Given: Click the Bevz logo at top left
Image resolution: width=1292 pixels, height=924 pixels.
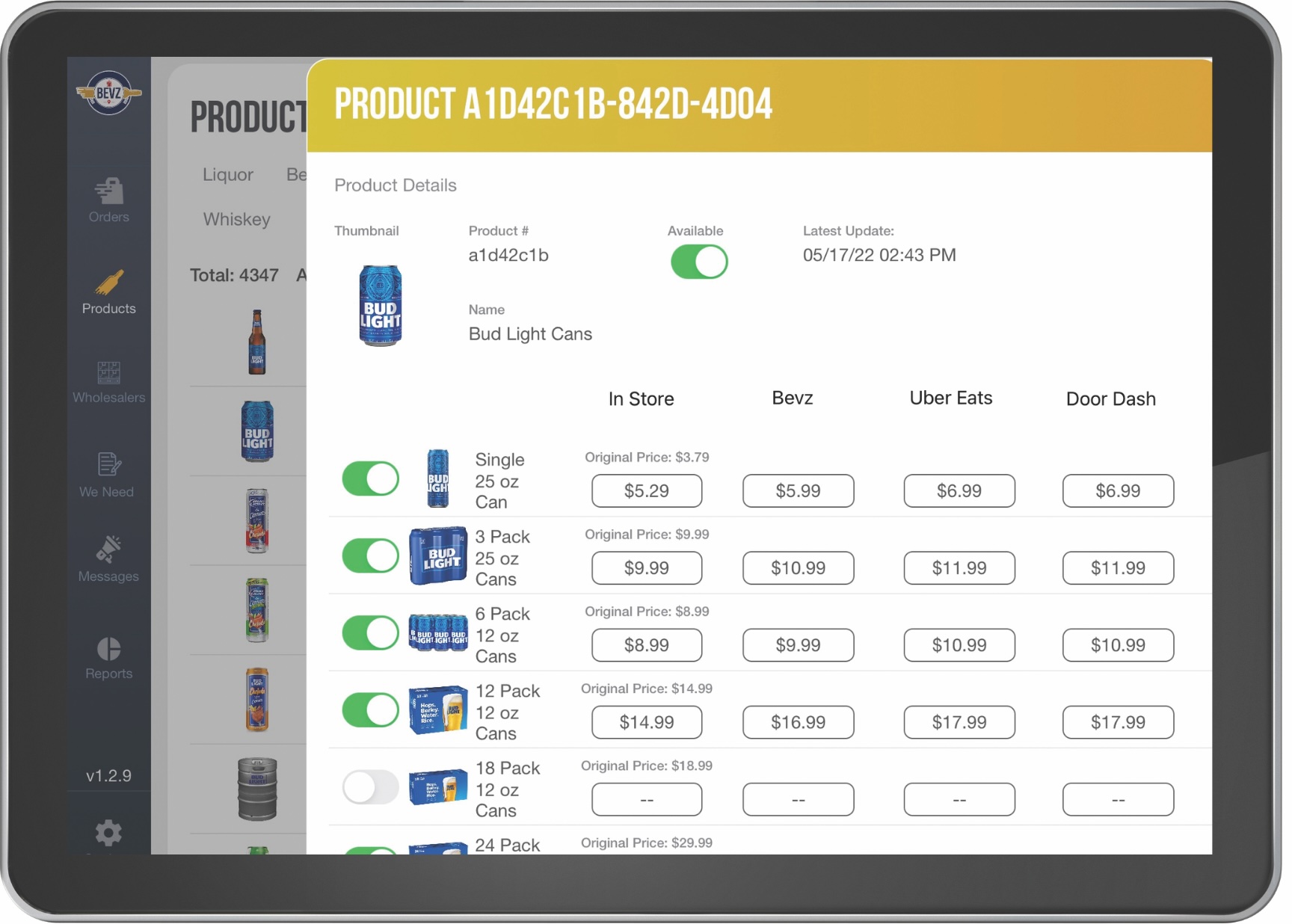Looking at the screenshot, I should (109, 92).
